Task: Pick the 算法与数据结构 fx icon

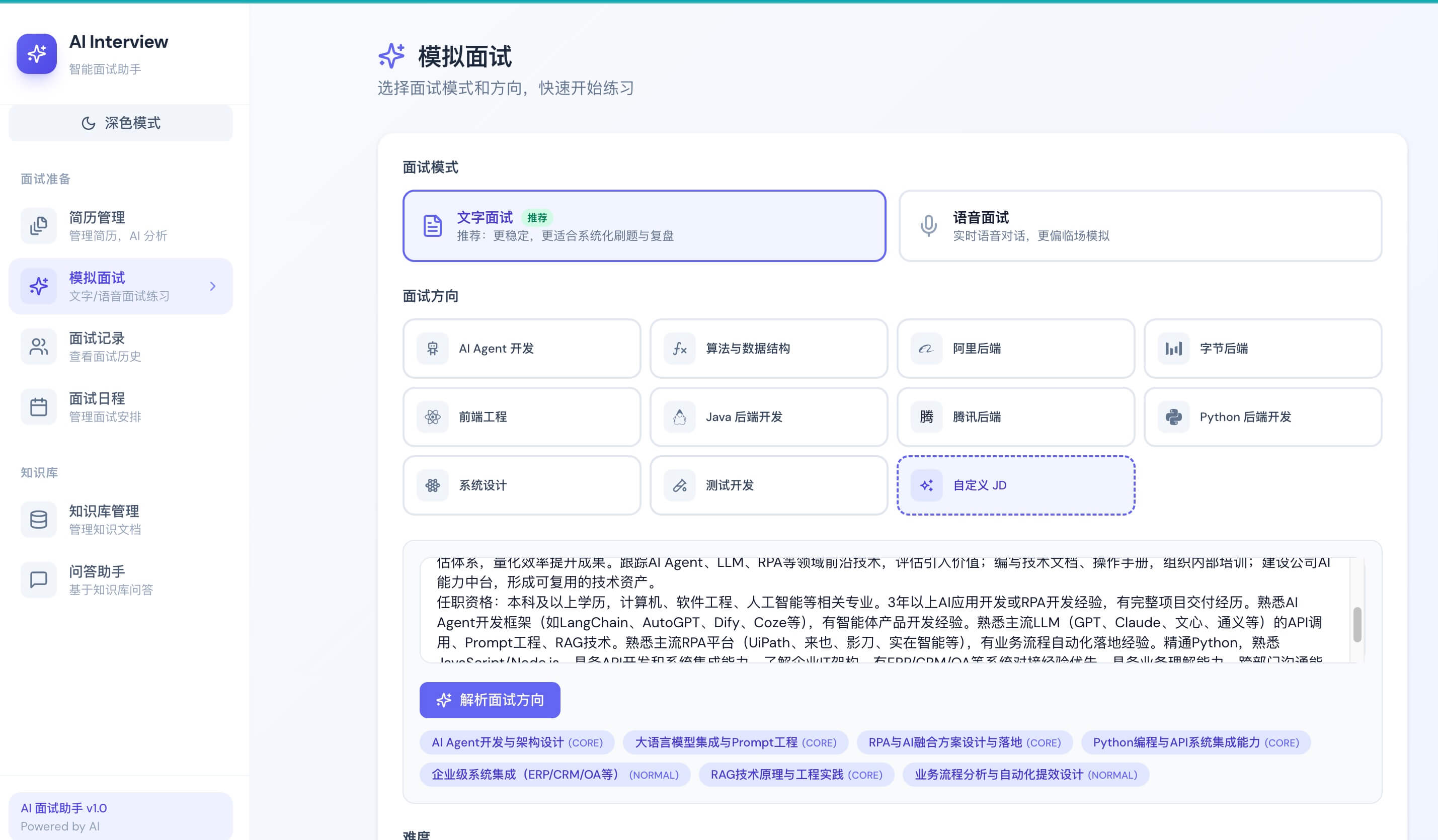Action: 679,349
